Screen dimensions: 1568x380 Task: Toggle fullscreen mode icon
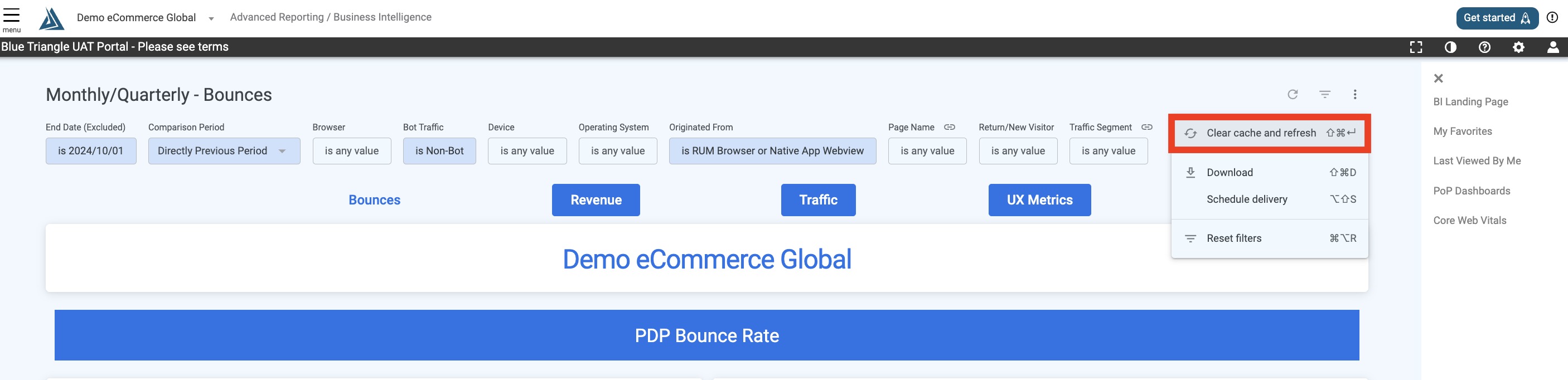click(1416, 47)
